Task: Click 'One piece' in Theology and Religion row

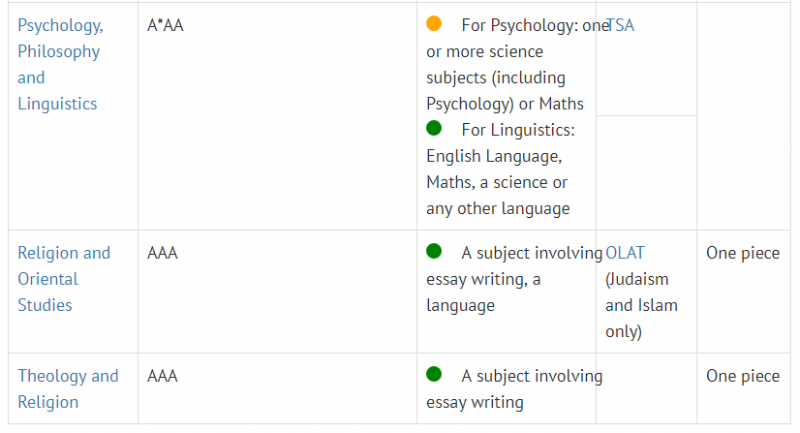Action: pos(743,376)
